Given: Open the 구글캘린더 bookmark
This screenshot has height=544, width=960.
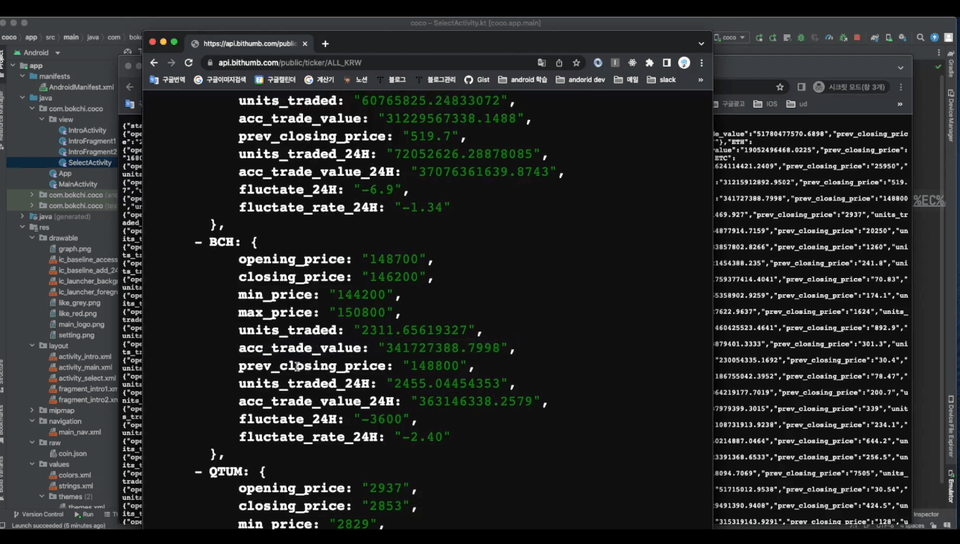Looking at the screenshot, I should [x=276, y=80].
